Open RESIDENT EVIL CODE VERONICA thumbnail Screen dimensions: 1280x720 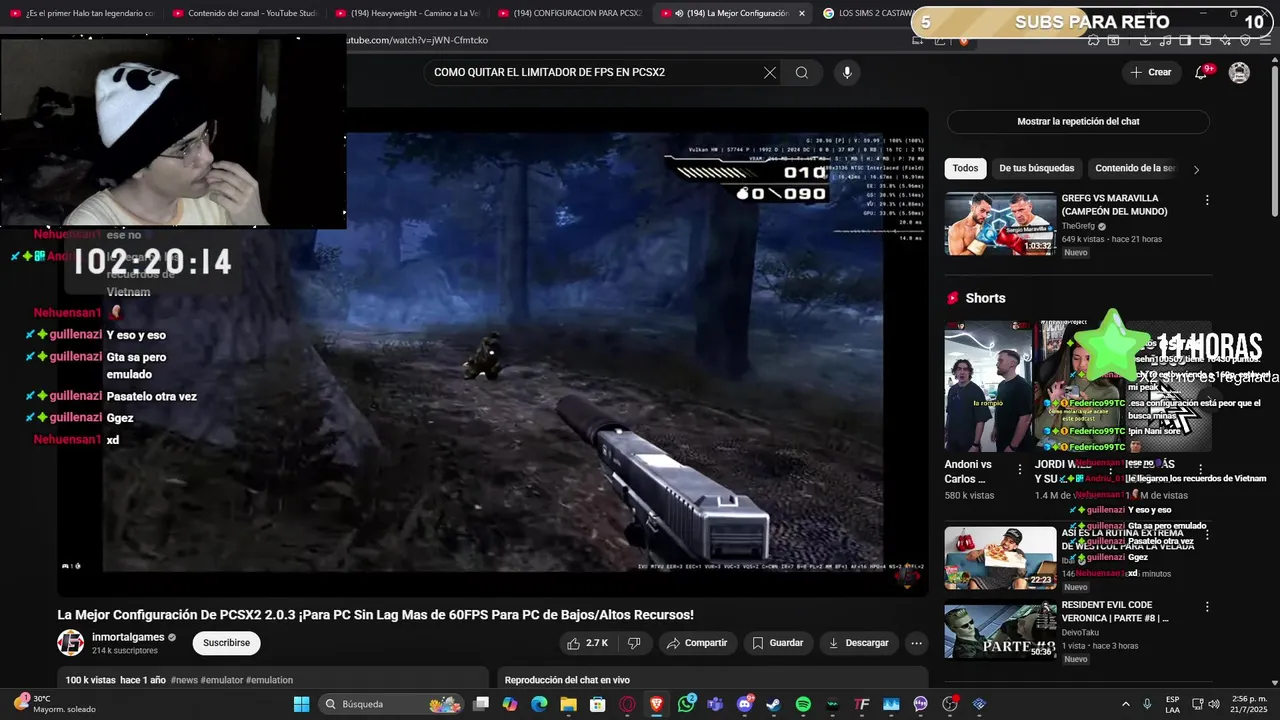coord(1000,631)
